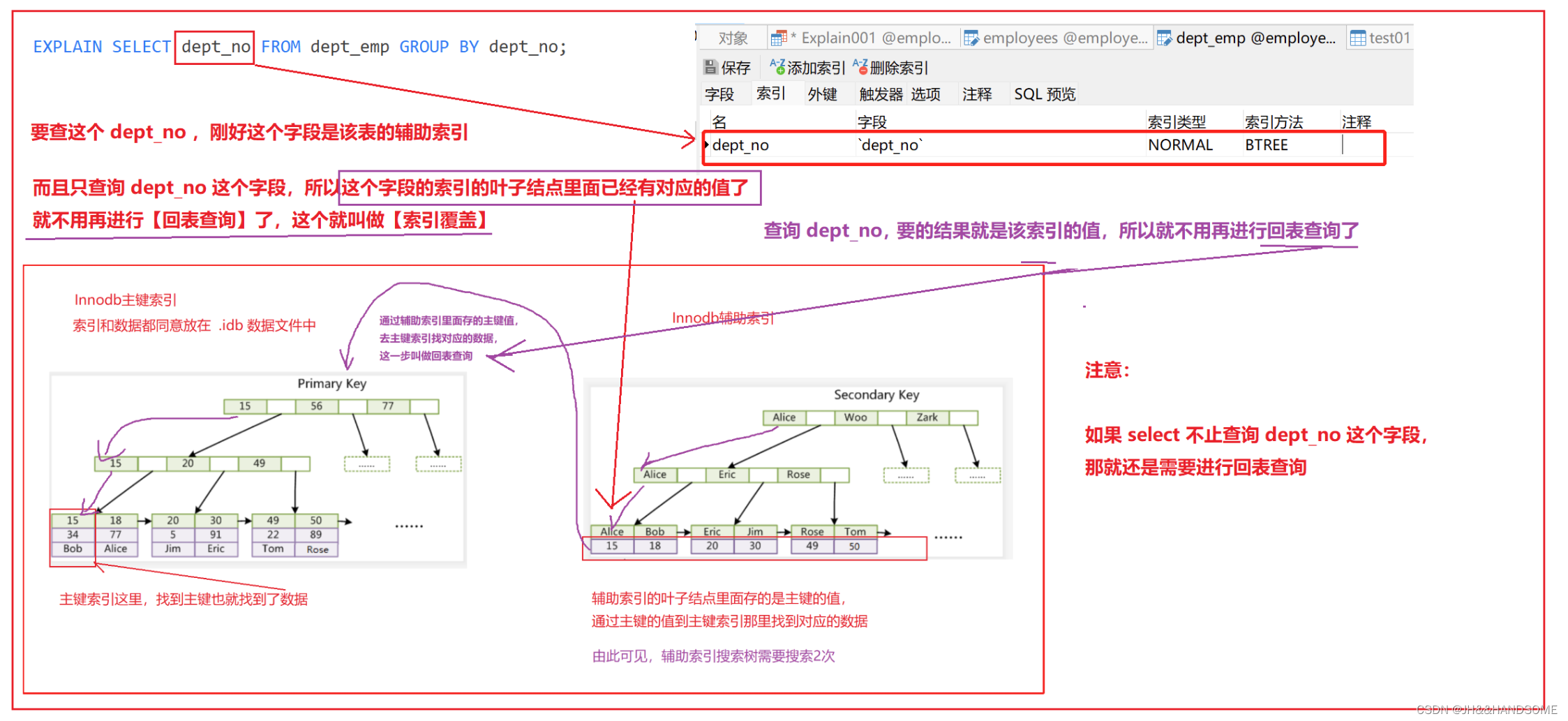Screen dimensions: 1568x721
Task: Click the 字段 column header in index grid
Action: (872, 122)
